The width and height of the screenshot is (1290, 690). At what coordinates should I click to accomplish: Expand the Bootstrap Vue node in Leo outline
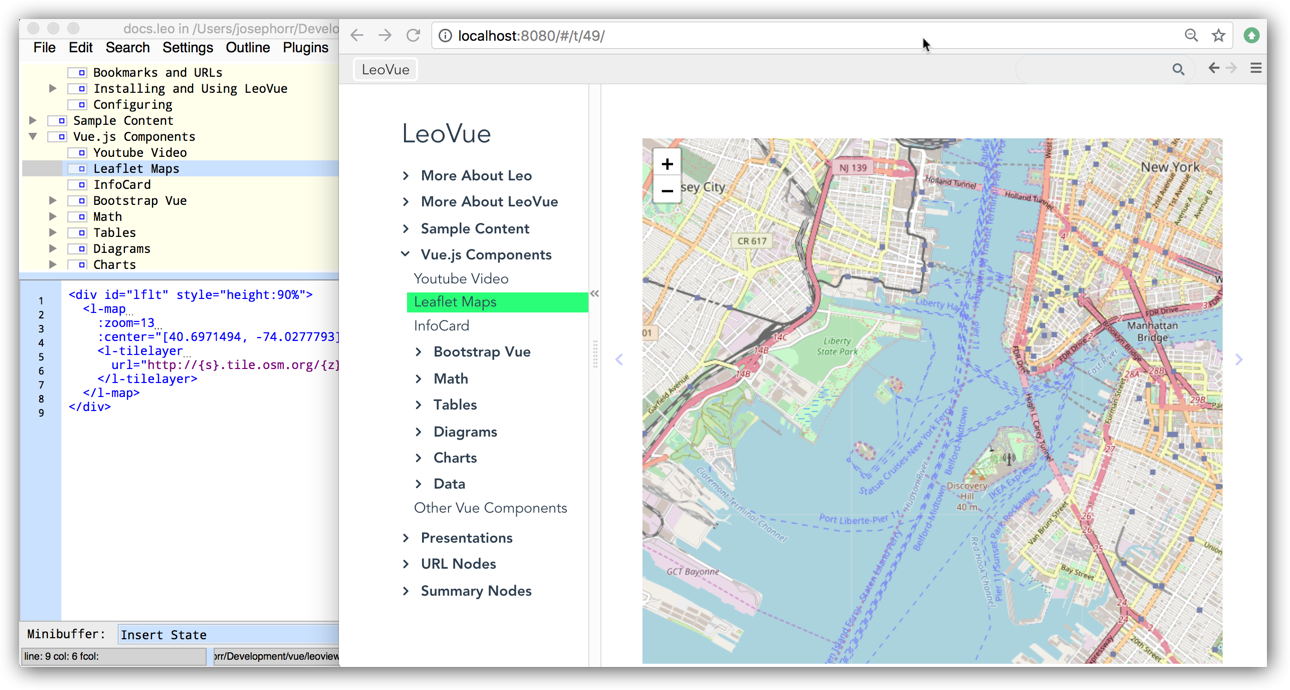coord(53,201)
